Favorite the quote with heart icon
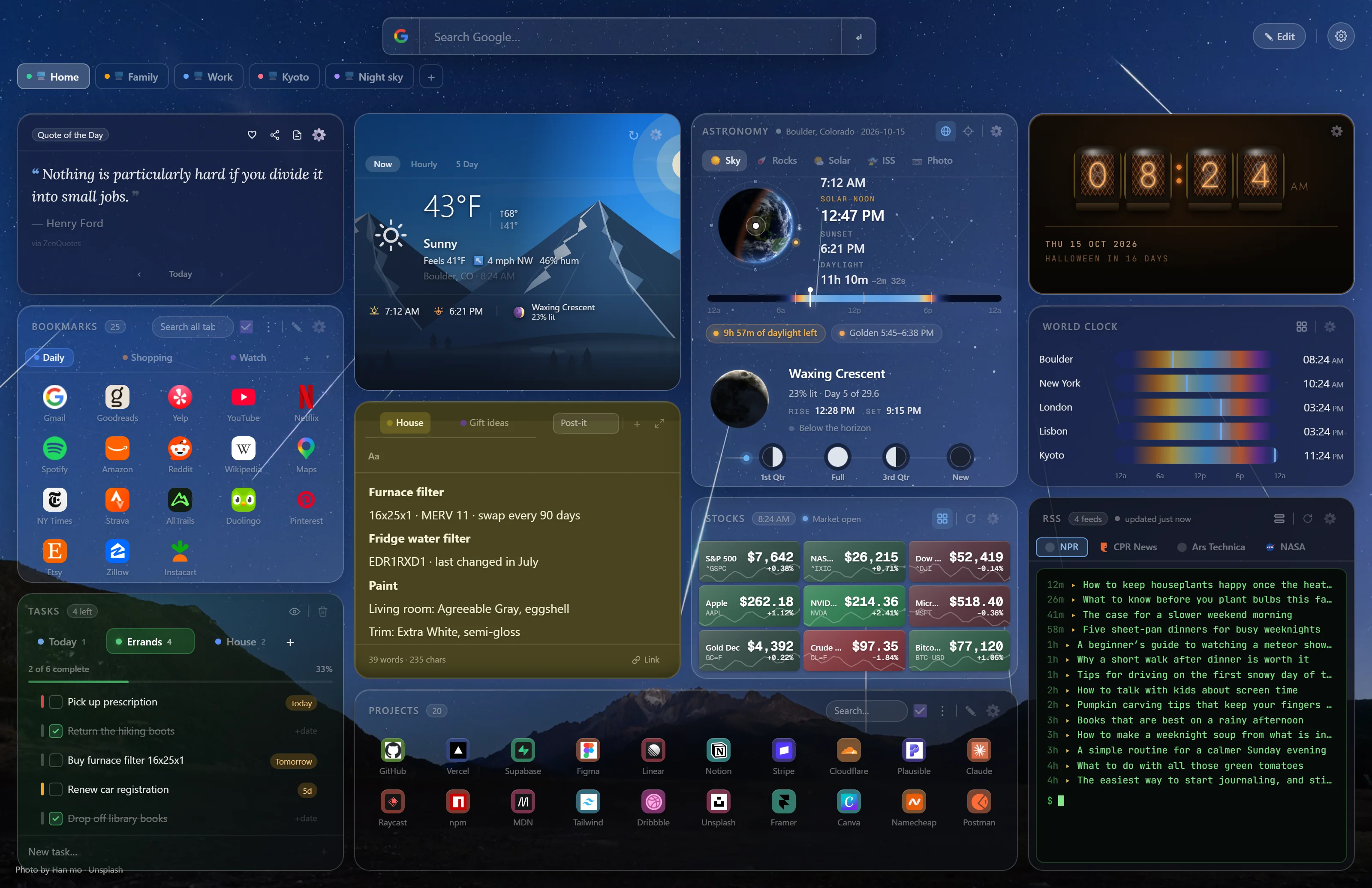The image size is (1372, 888). point(252,135)
